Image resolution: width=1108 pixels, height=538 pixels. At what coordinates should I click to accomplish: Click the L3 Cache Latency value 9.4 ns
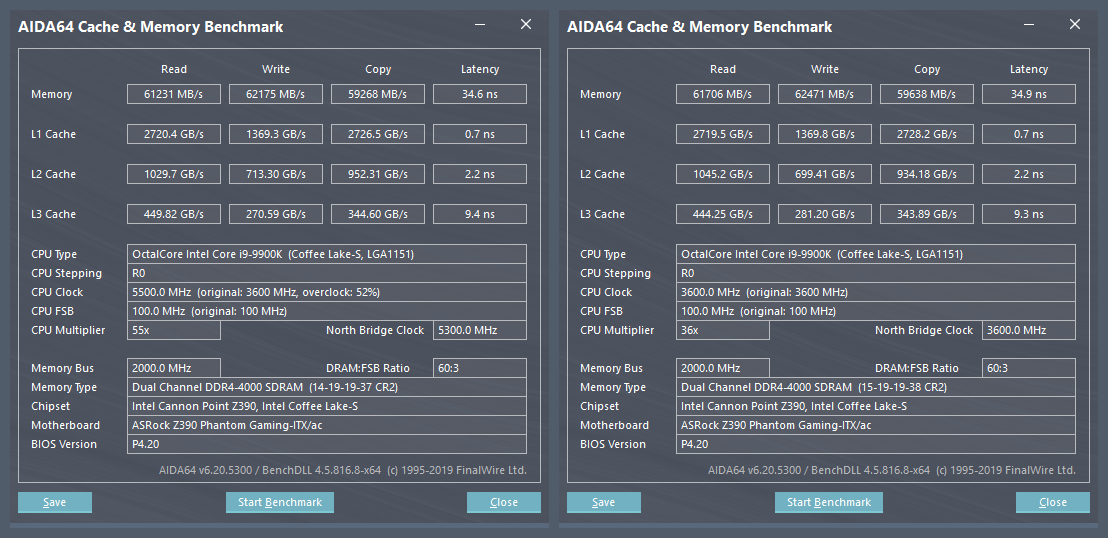click(480, 214)
